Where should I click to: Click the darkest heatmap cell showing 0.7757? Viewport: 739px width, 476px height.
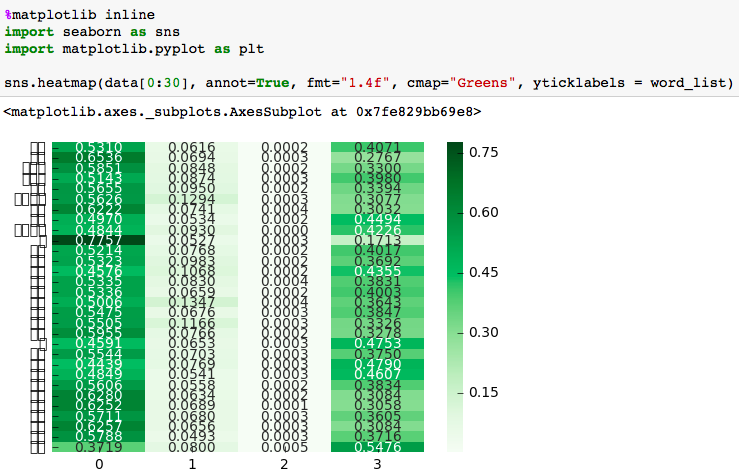pos(98,240)
